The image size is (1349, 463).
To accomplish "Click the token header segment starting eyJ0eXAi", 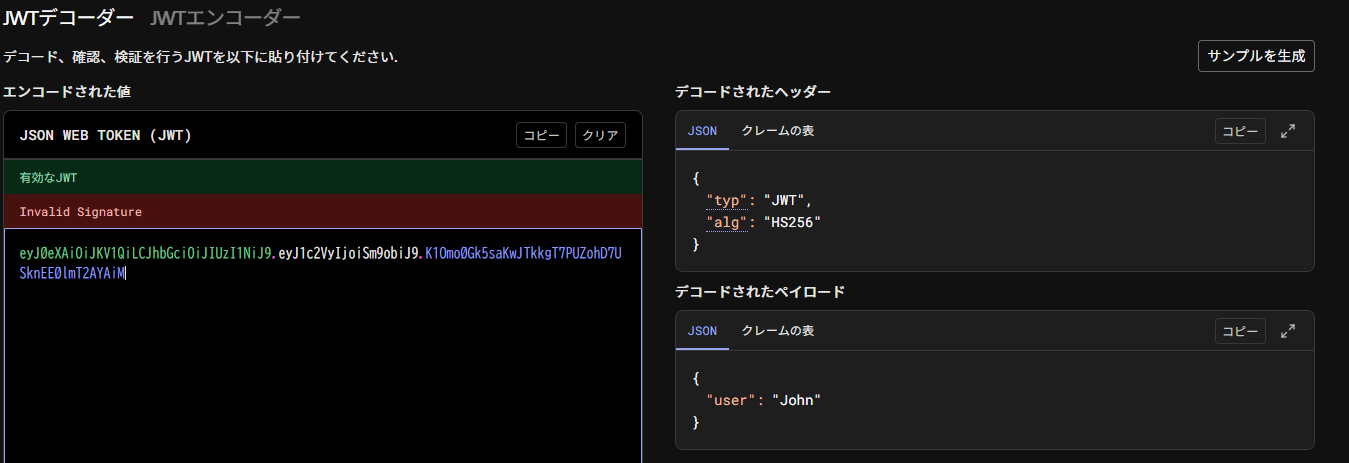I will pyautogui.click(x=146, y=253).
